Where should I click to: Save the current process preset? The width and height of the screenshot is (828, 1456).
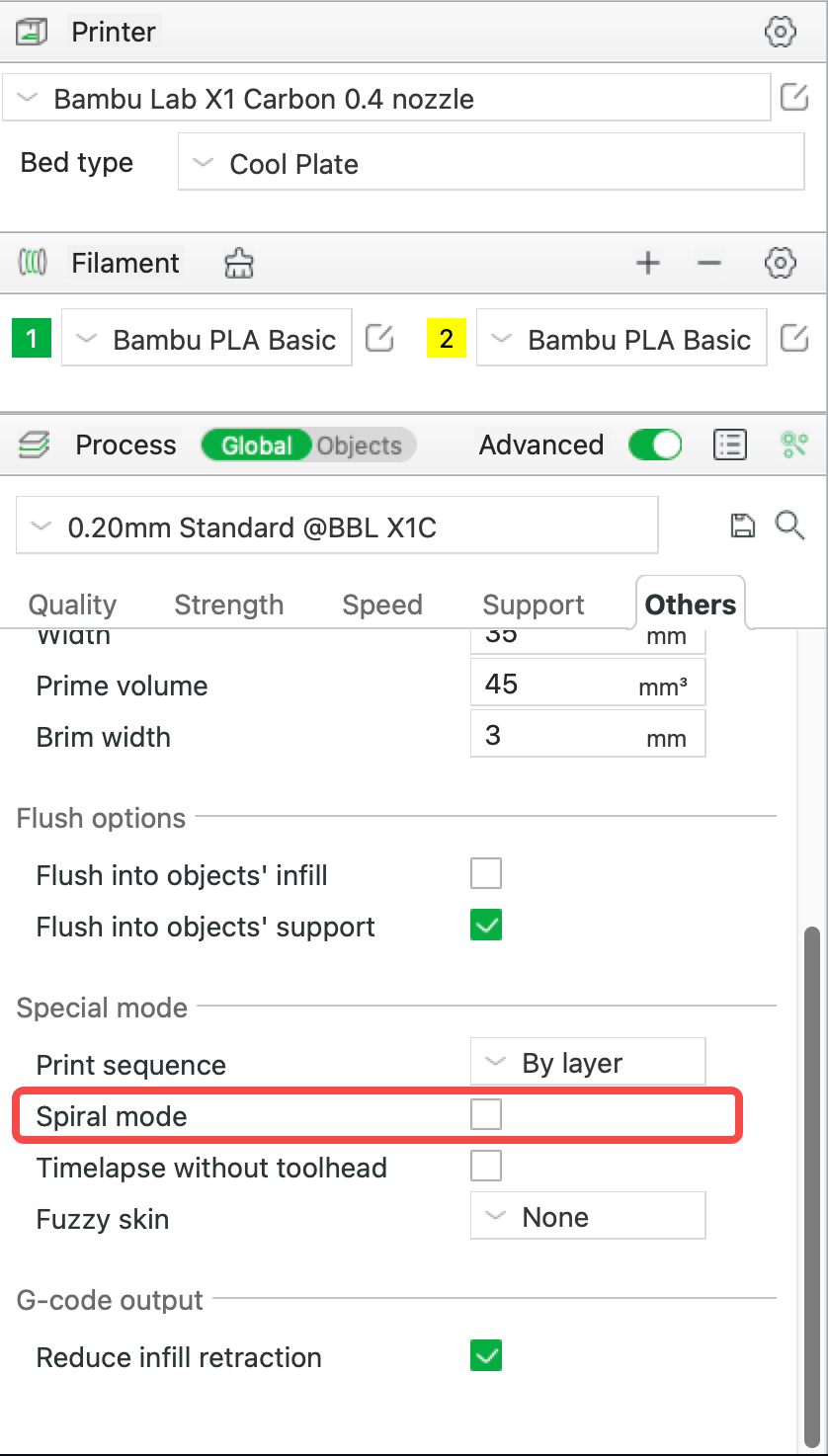pos(742,525)
